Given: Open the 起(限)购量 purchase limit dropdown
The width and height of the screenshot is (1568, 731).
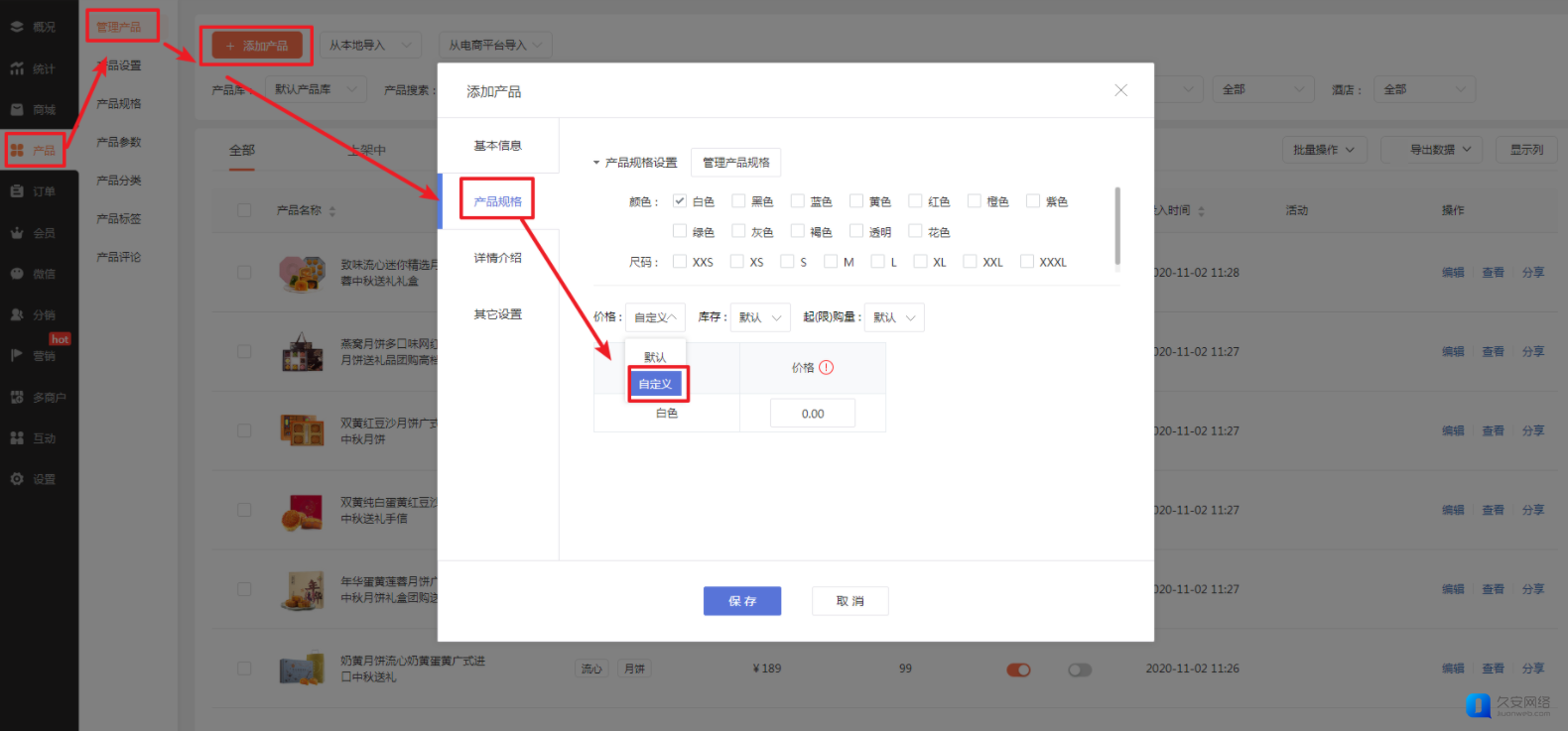Looking at the screenshot, I should tap(894, 317).
